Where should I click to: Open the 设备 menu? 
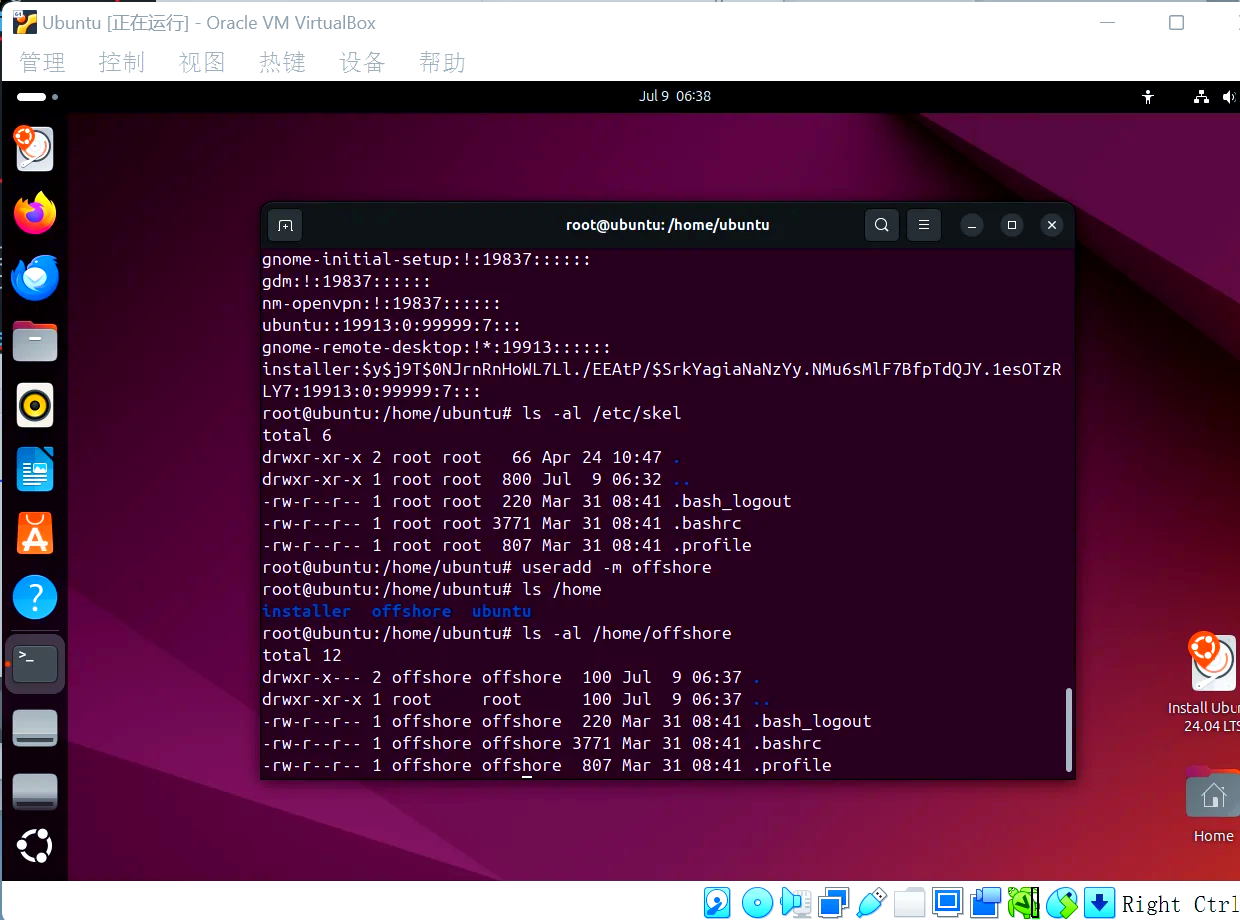[362, 63]
